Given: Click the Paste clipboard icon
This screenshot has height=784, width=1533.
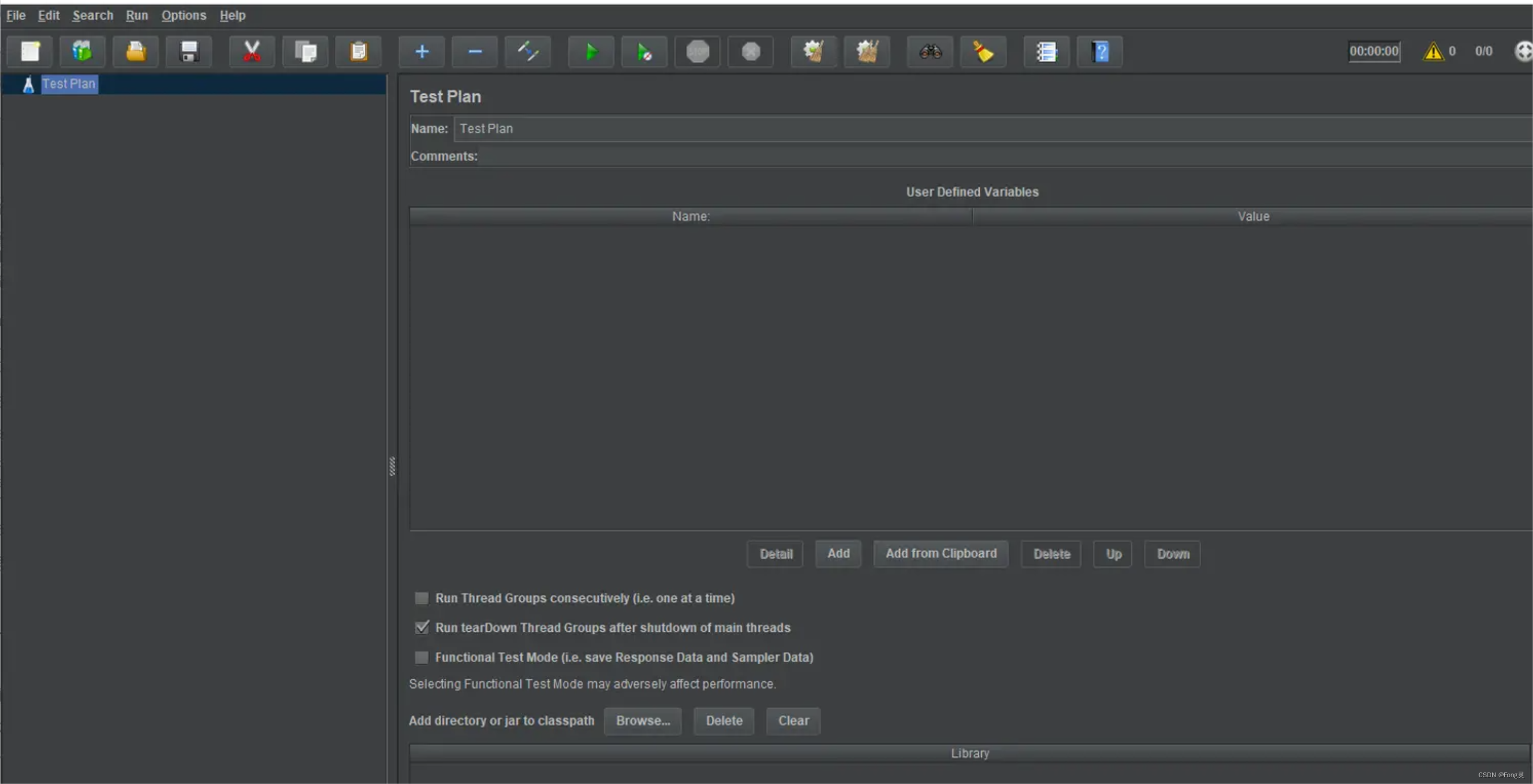Looking at the screenshot, I should pos(358,52).
